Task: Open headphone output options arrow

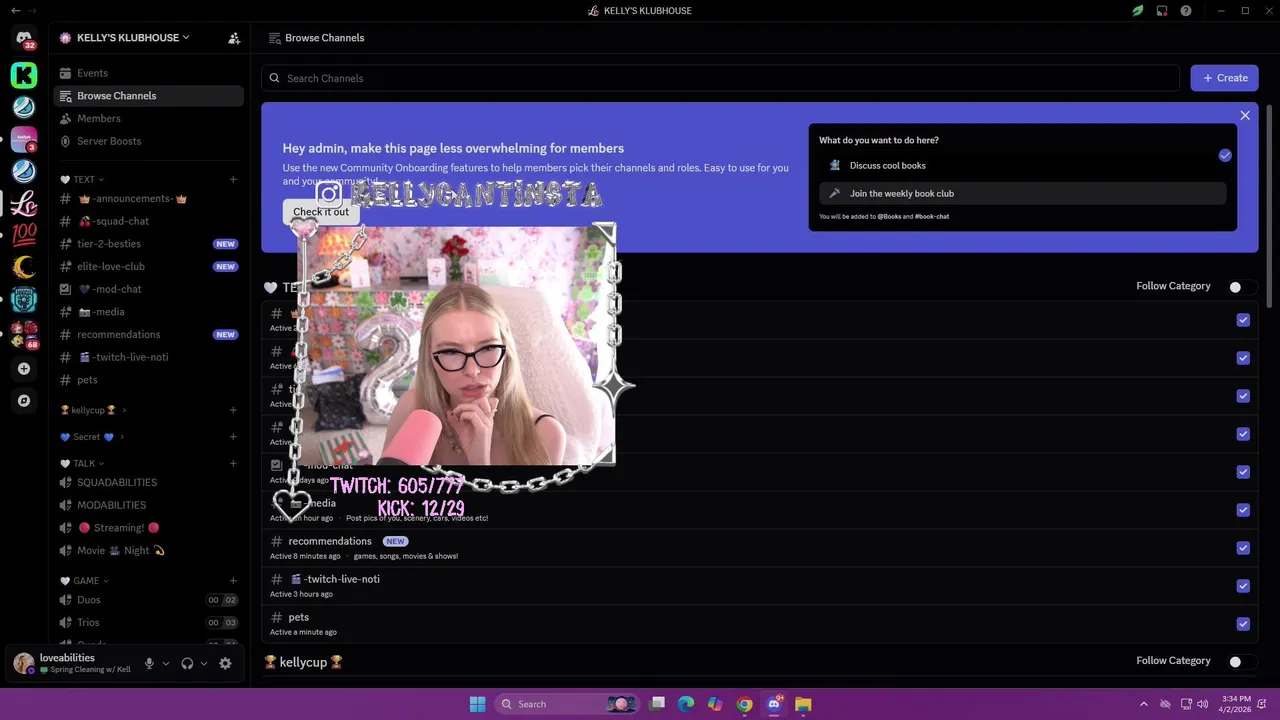Action: (x=204, y=663)
